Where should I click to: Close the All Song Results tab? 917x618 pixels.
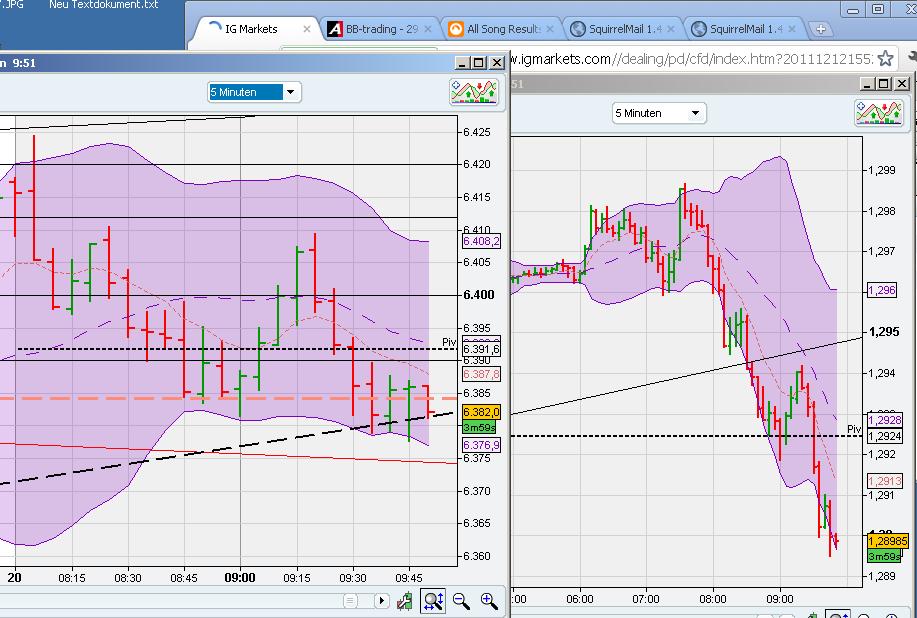tap(549, 29)
